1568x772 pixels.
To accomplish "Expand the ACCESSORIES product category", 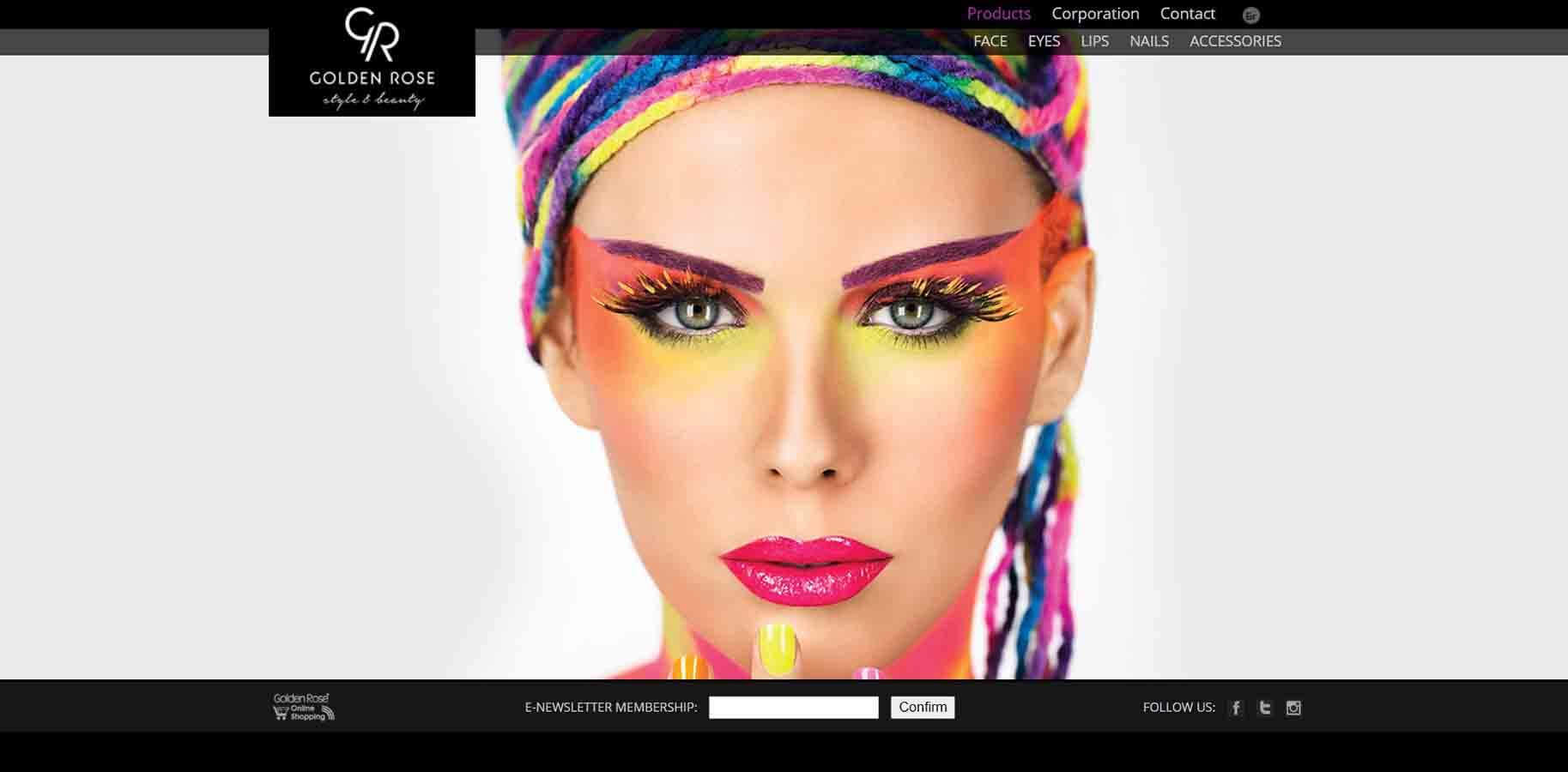I will tap(1235, 40).
